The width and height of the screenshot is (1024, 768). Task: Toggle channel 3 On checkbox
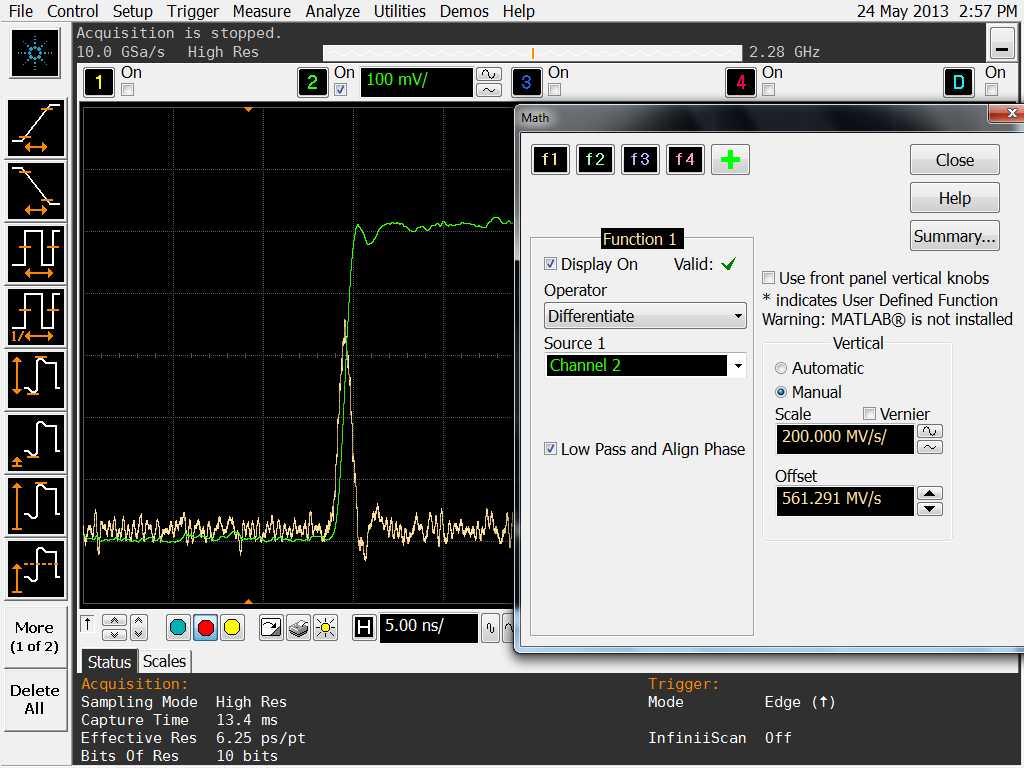click(x=554, y=90)
